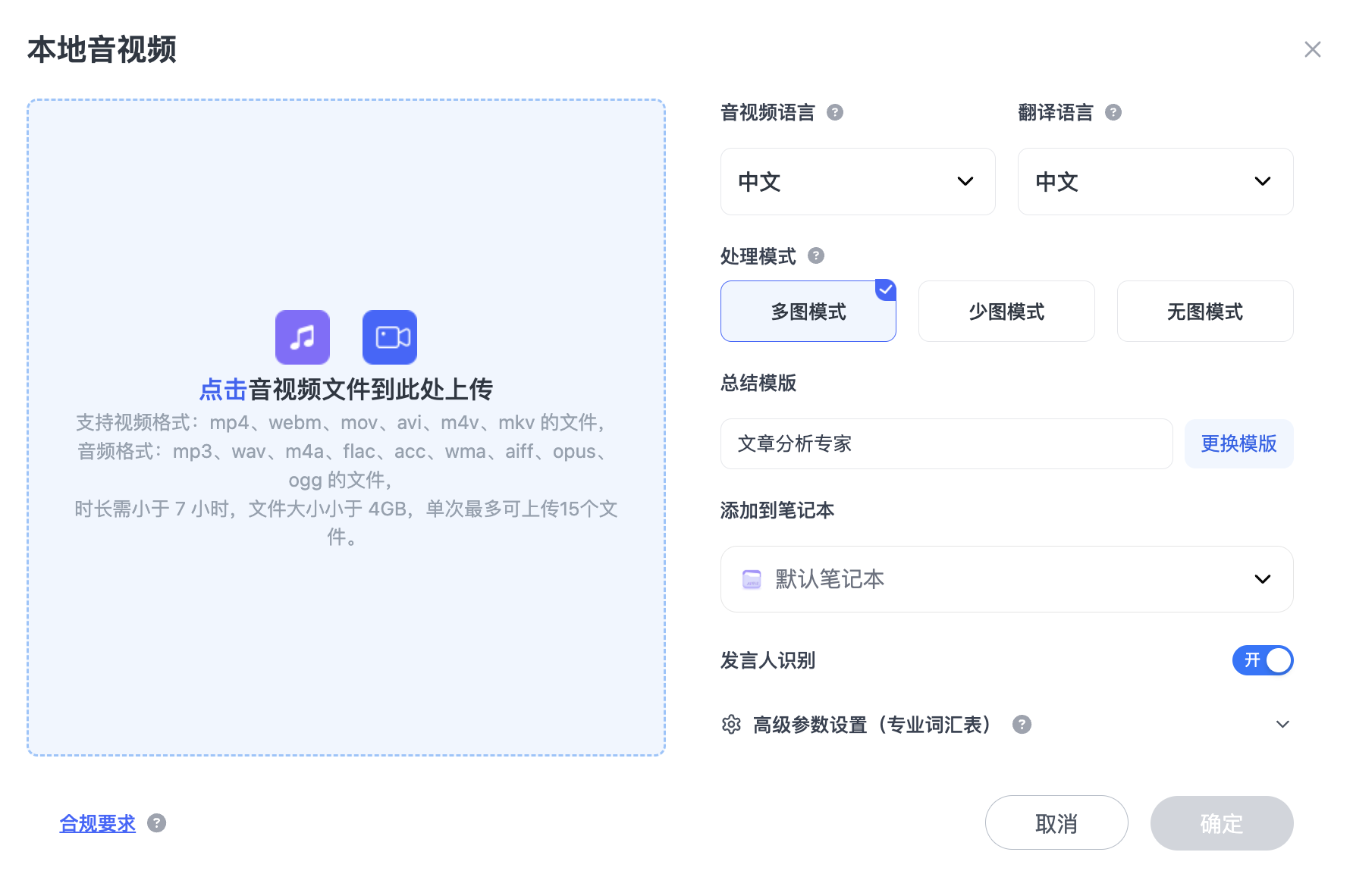Select 无图模式 processing mode
Screen dimensions: 1353x896
click(x=1205, y=312)
